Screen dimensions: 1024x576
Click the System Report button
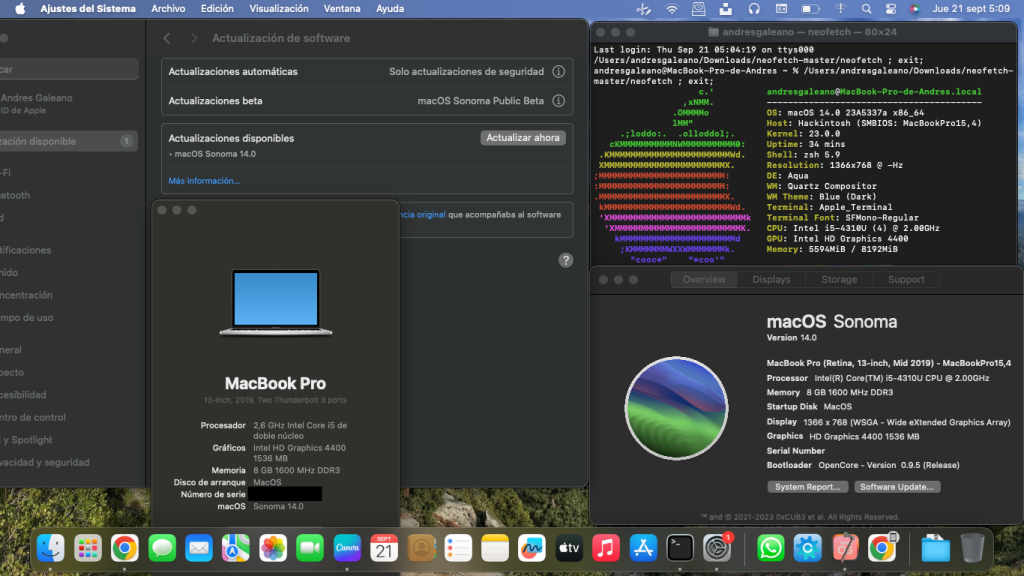coord(806,487)
